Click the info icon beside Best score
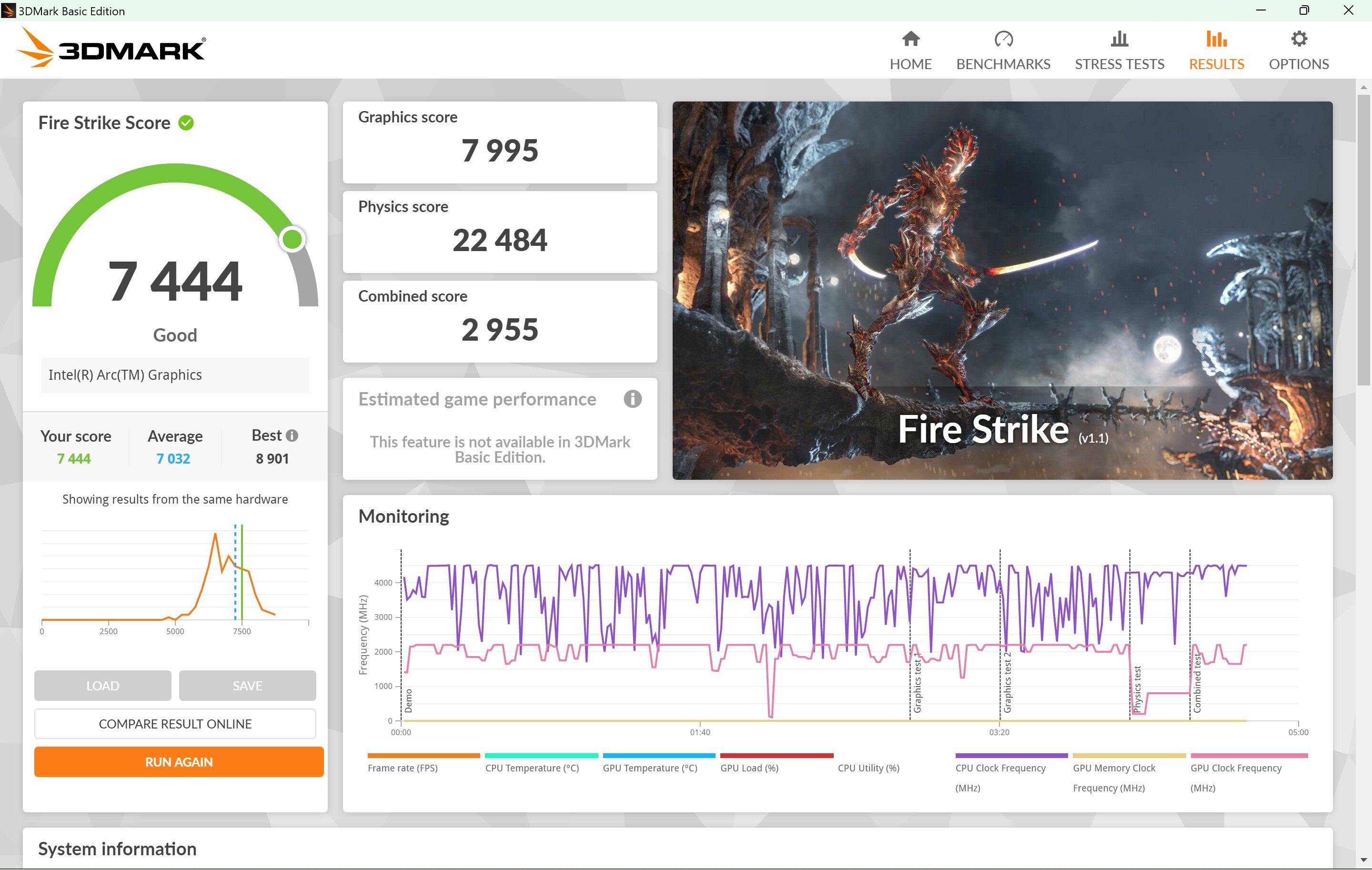The width and height of the screenshot is (1372, 870). pos(292,435)
